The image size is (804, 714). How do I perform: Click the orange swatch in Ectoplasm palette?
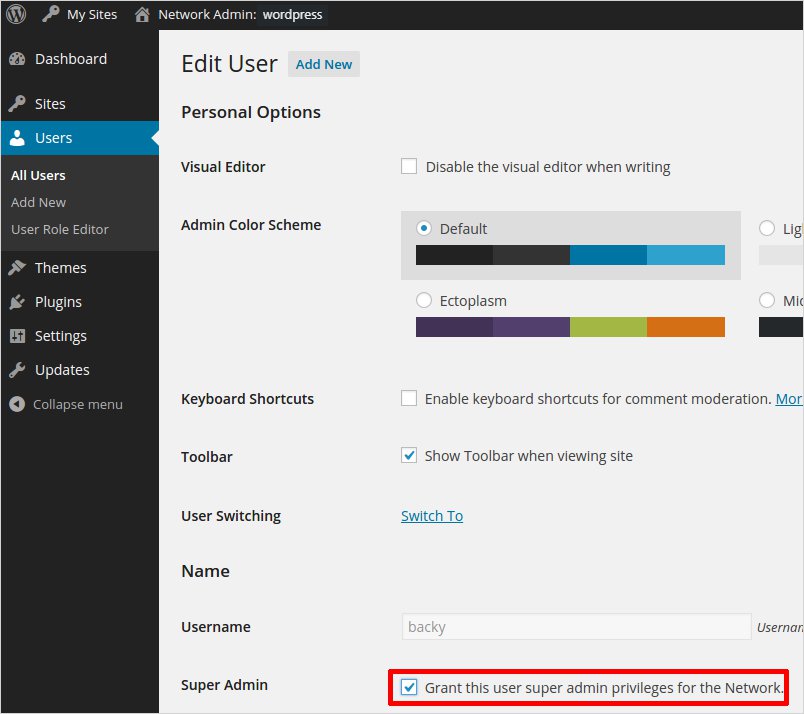pos(685,327)
